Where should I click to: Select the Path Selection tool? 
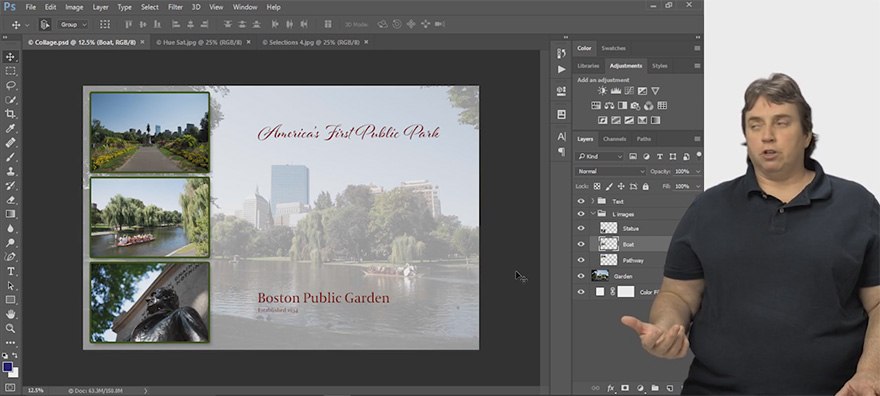[11, 286]
